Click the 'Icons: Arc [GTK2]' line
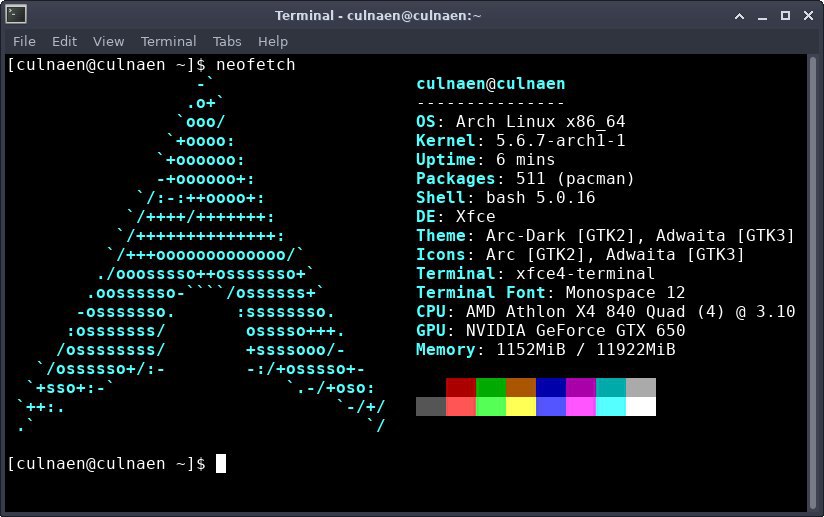This screenshot has height=517, width=824. pyautogui.click(x=580, y=254)
